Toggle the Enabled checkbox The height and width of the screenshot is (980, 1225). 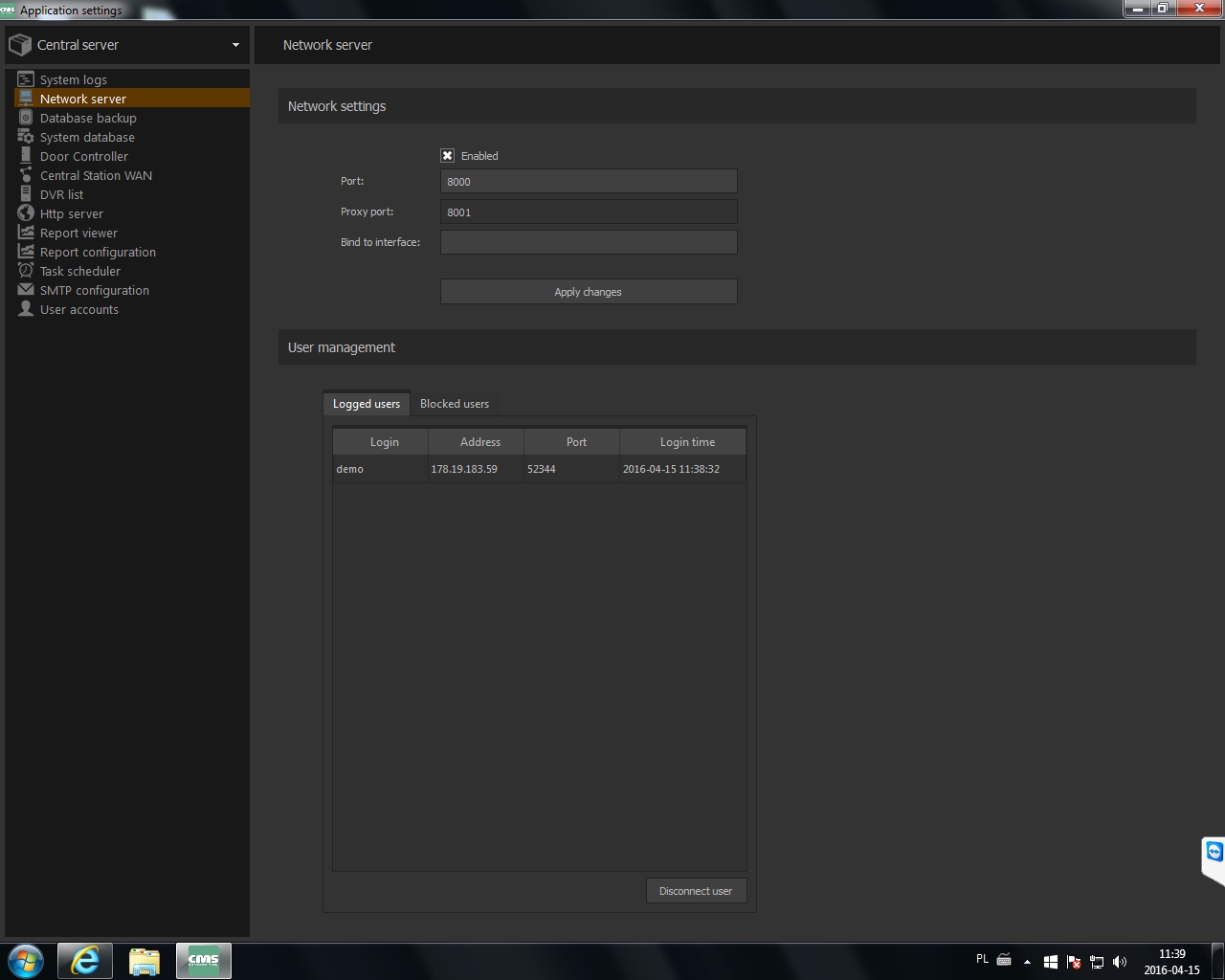pos(447,156)
